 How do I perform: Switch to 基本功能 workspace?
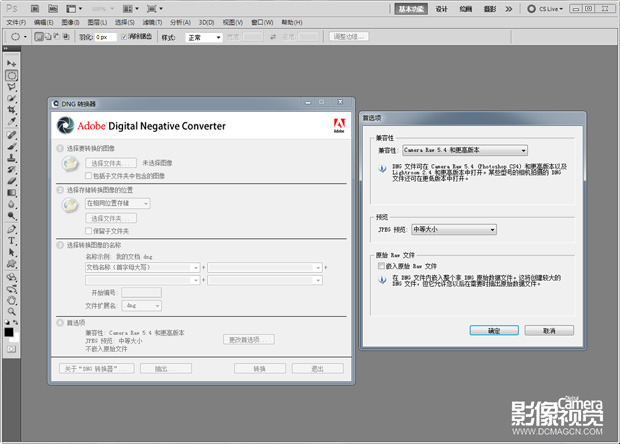pyautogui.click(x=411, y=9)
